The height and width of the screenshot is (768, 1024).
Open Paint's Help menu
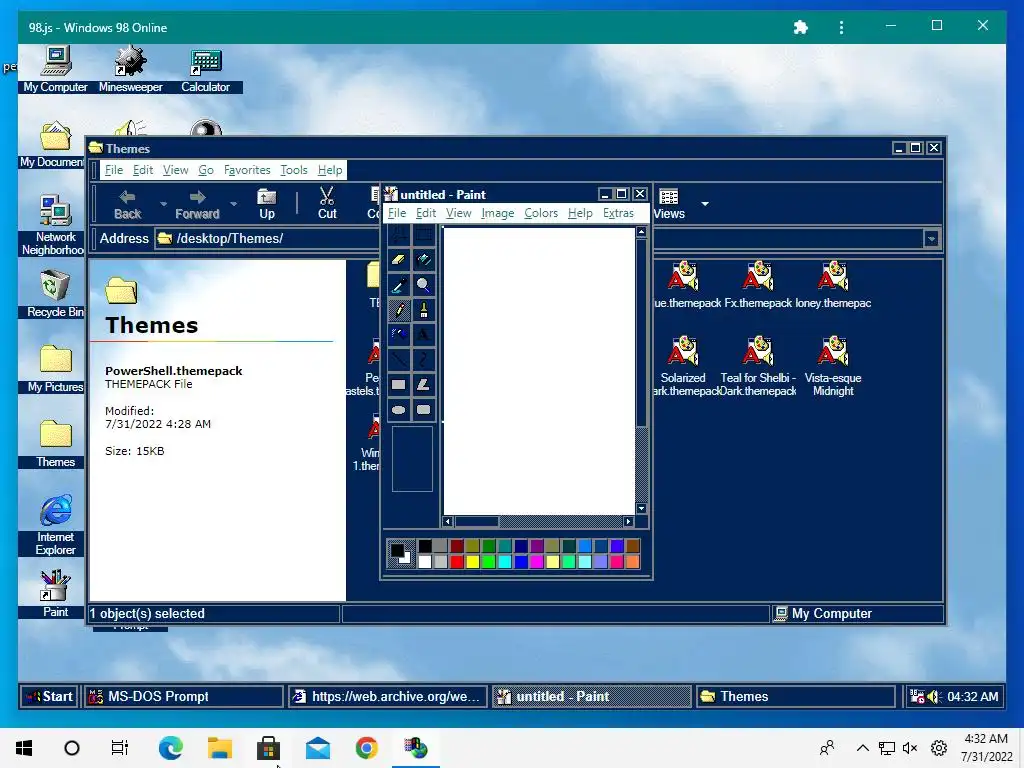(580, 213)
